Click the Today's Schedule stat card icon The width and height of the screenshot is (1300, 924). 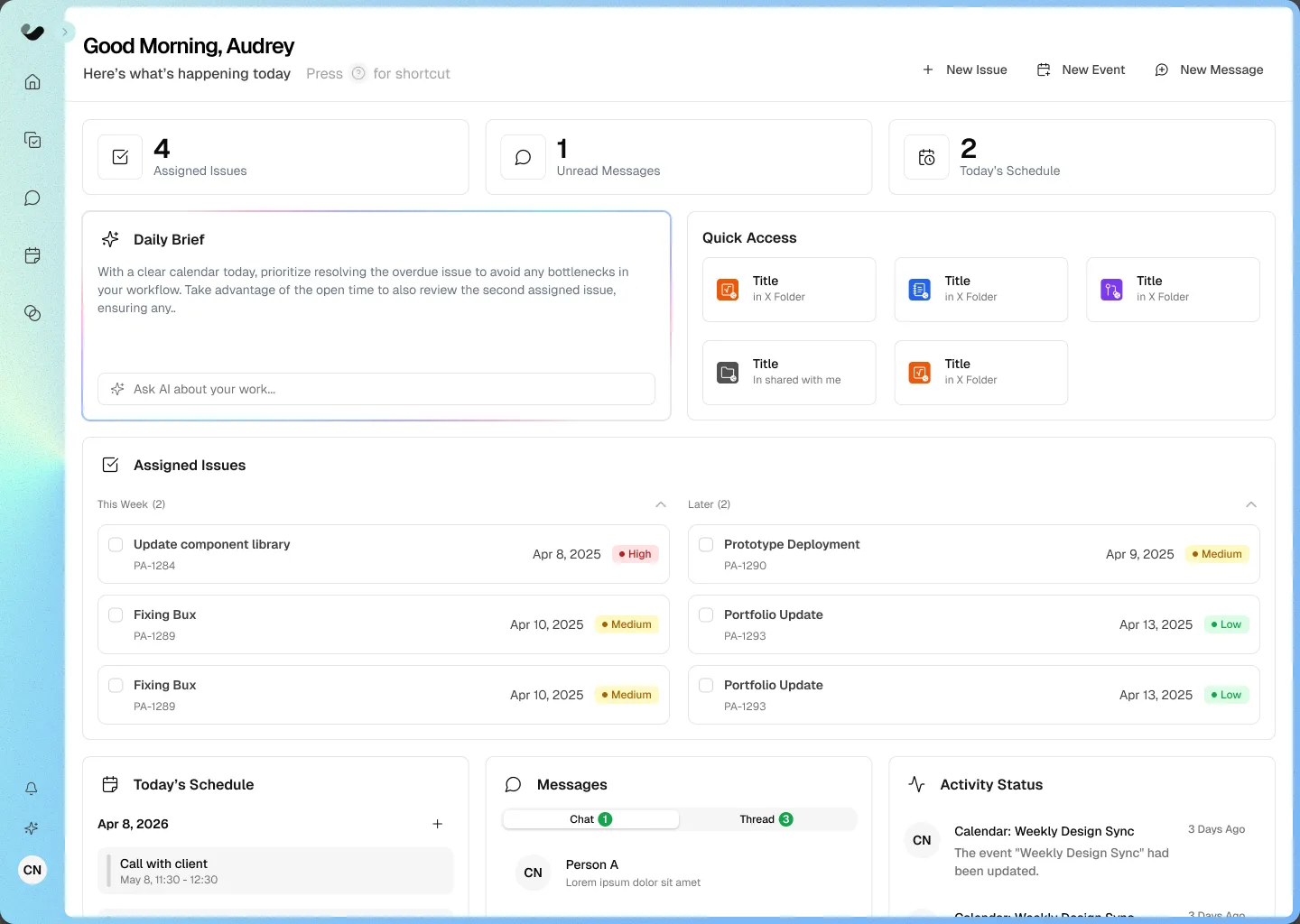pos(926,157)
